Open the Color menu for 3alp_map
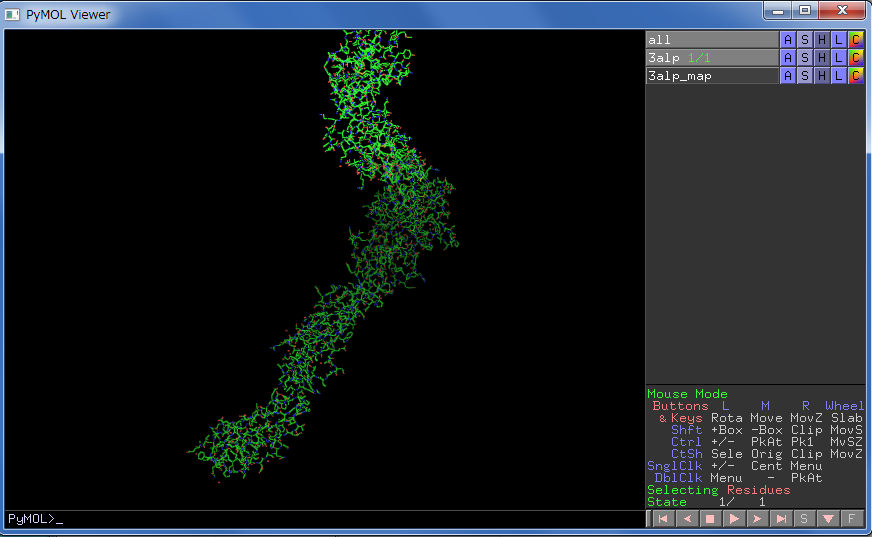 pos(855,76)
